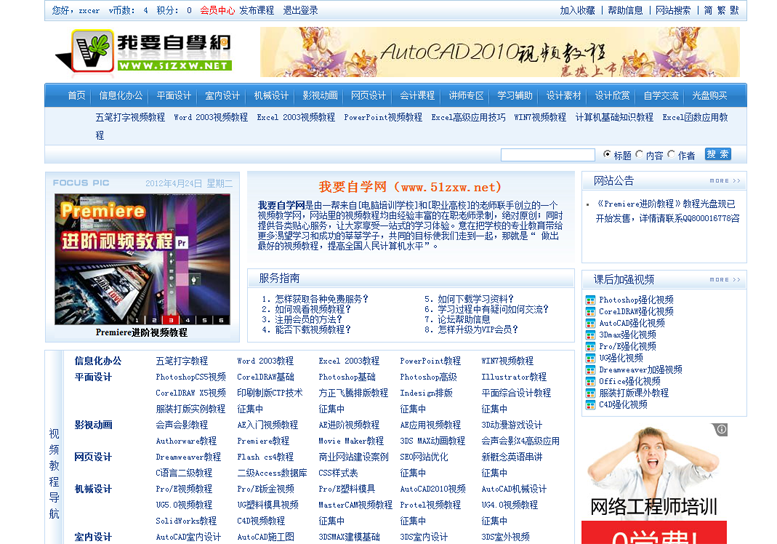Click the search text input field
Viewport: 777px width, 544px height.
[x=548, y=155]
